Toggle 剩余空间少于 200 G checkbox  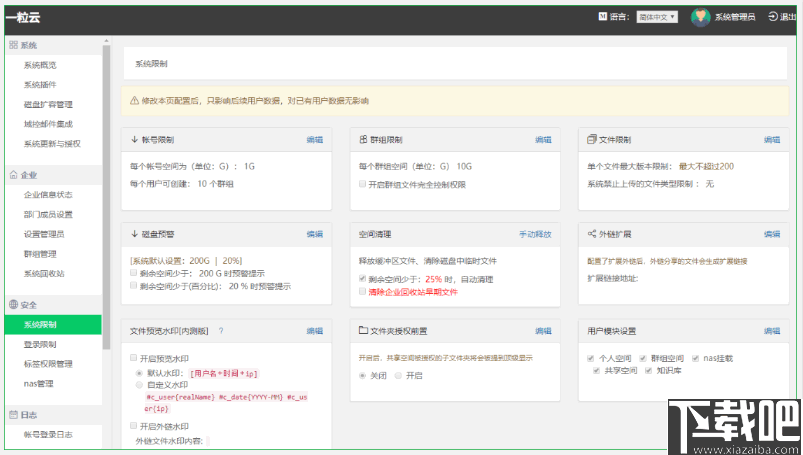(x=134, y=273)
